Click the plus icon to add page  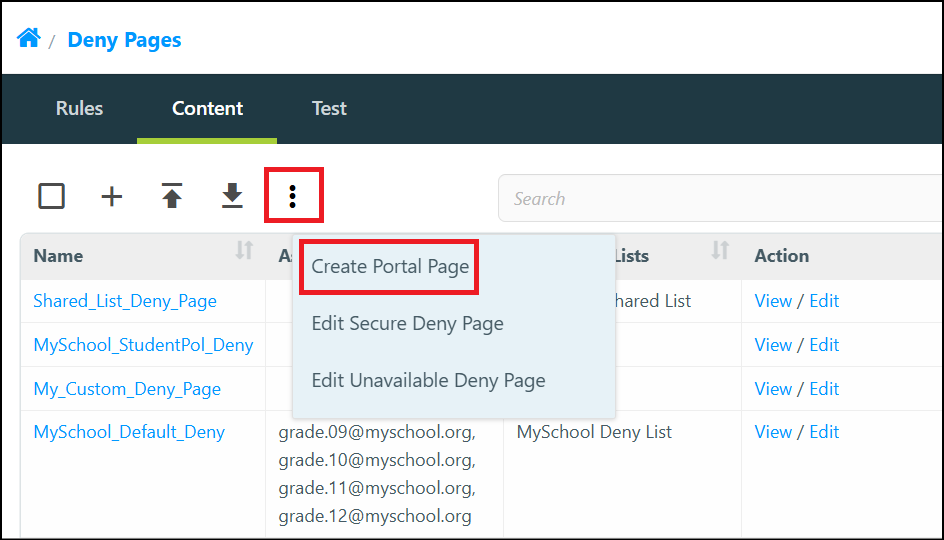pos(111,196)
